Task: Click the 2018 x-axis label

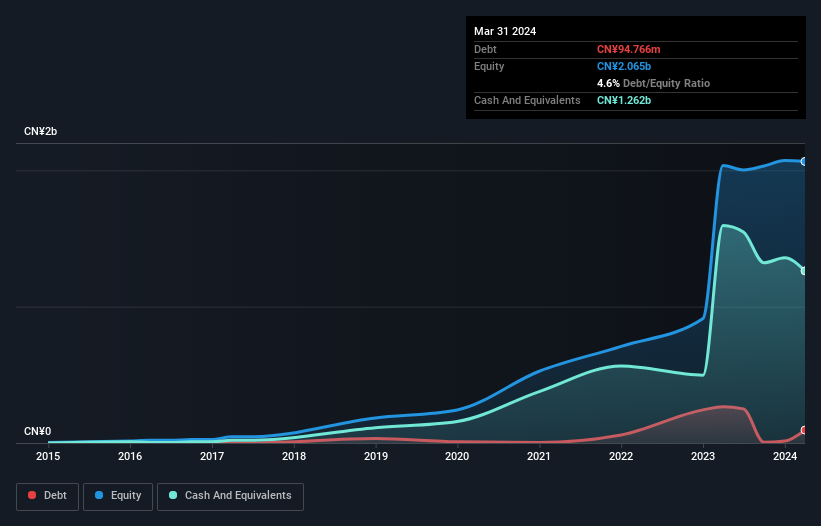Action: (294, 456)
